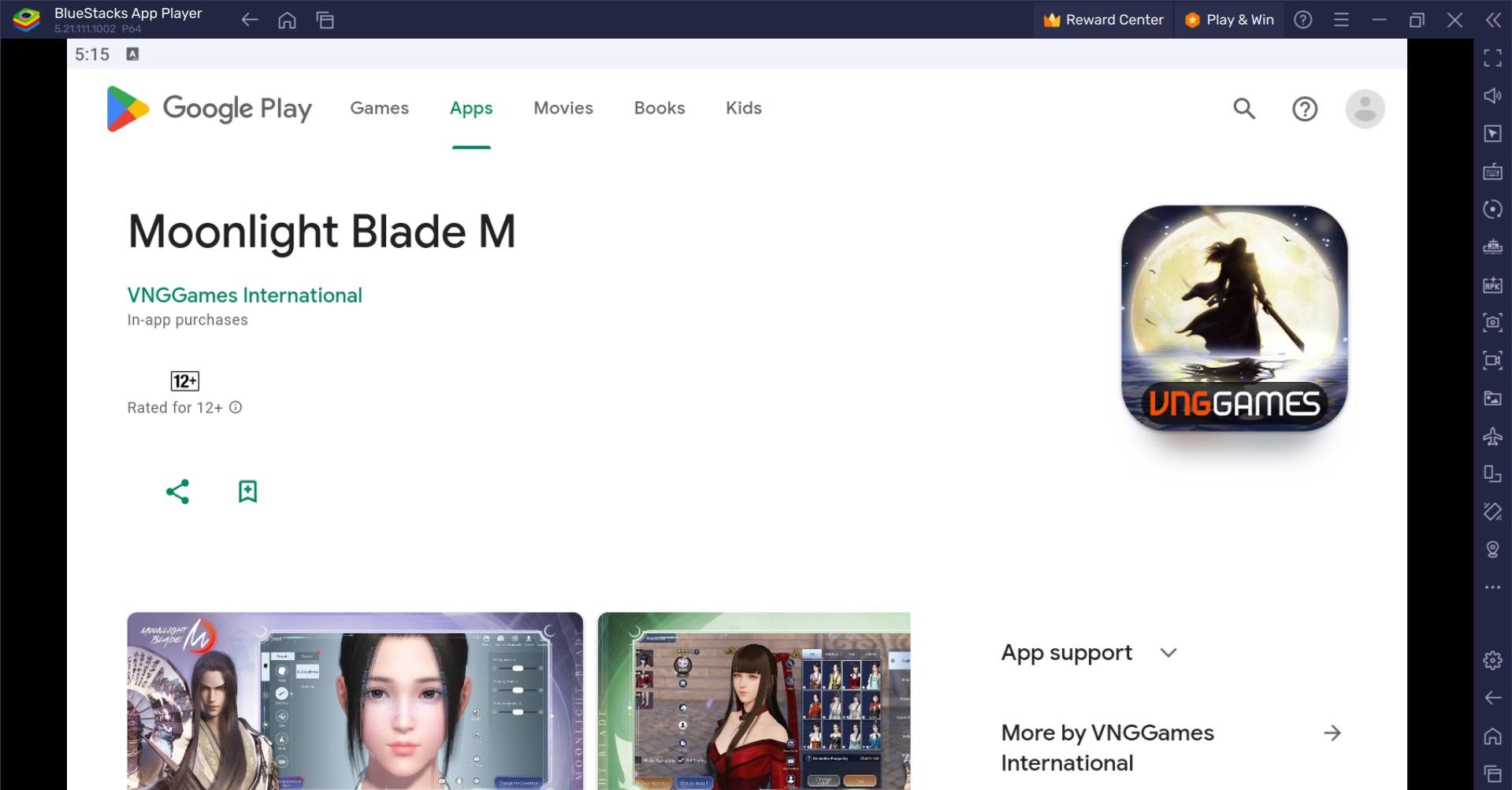
Task: Open keyboard controls icon in sidebar
Action: tap(1492, 172)
